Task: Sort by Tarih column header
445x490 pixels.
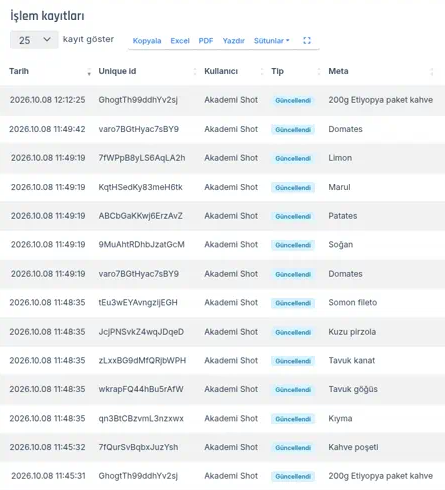Action: [x=19, y=71]
